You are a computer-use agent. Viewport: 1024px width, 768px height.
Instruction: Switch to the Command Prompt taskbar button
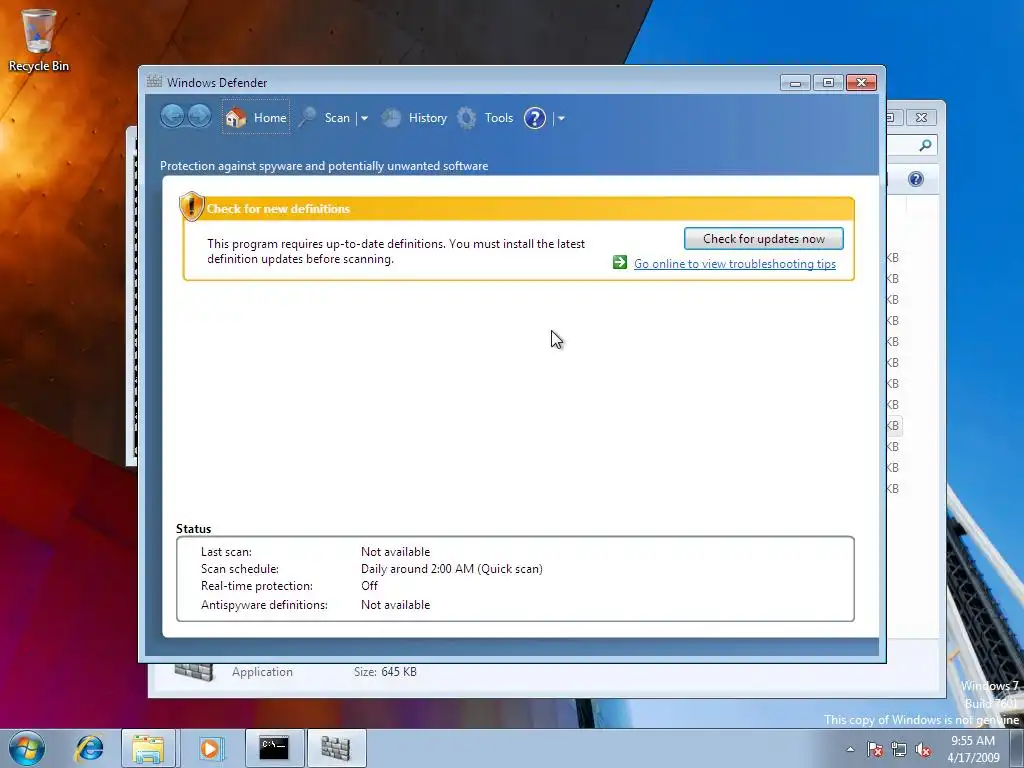pos(274,748)
